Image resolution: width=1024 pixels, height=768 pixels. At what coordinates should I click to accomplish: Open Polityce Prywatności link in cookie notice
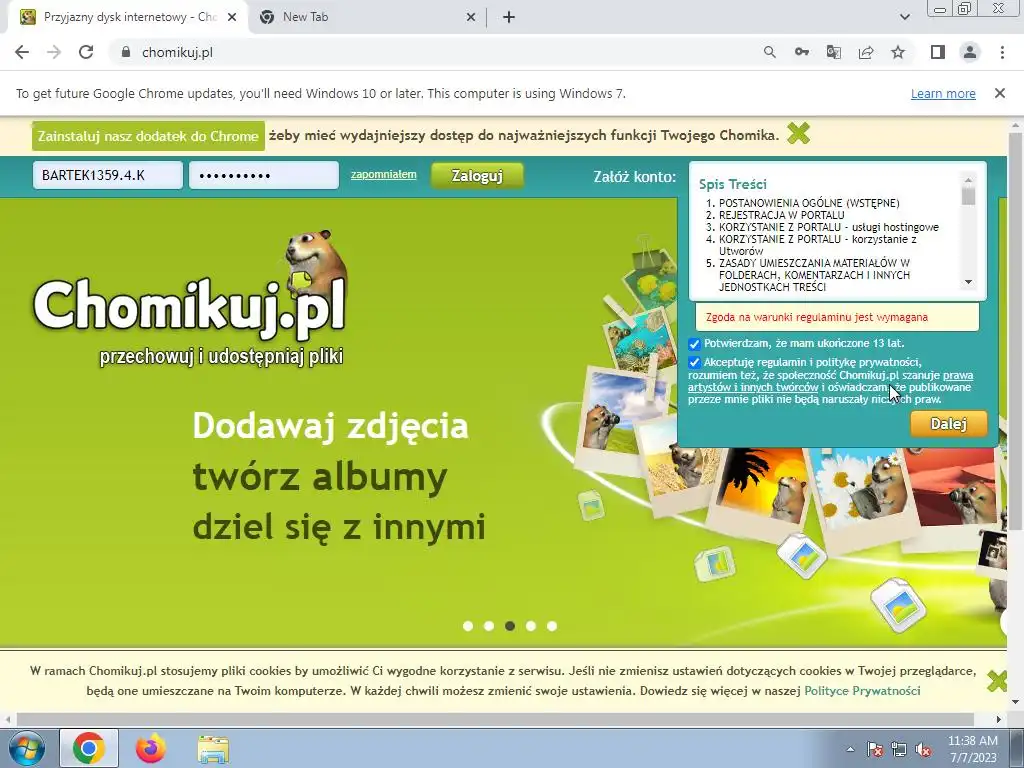(x=862, y=691)
